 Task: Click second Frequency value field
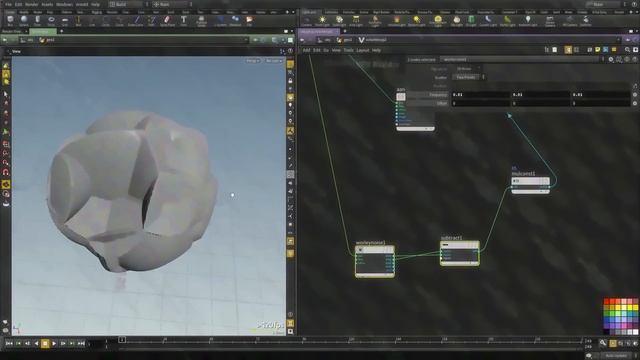tap(540, 95)
